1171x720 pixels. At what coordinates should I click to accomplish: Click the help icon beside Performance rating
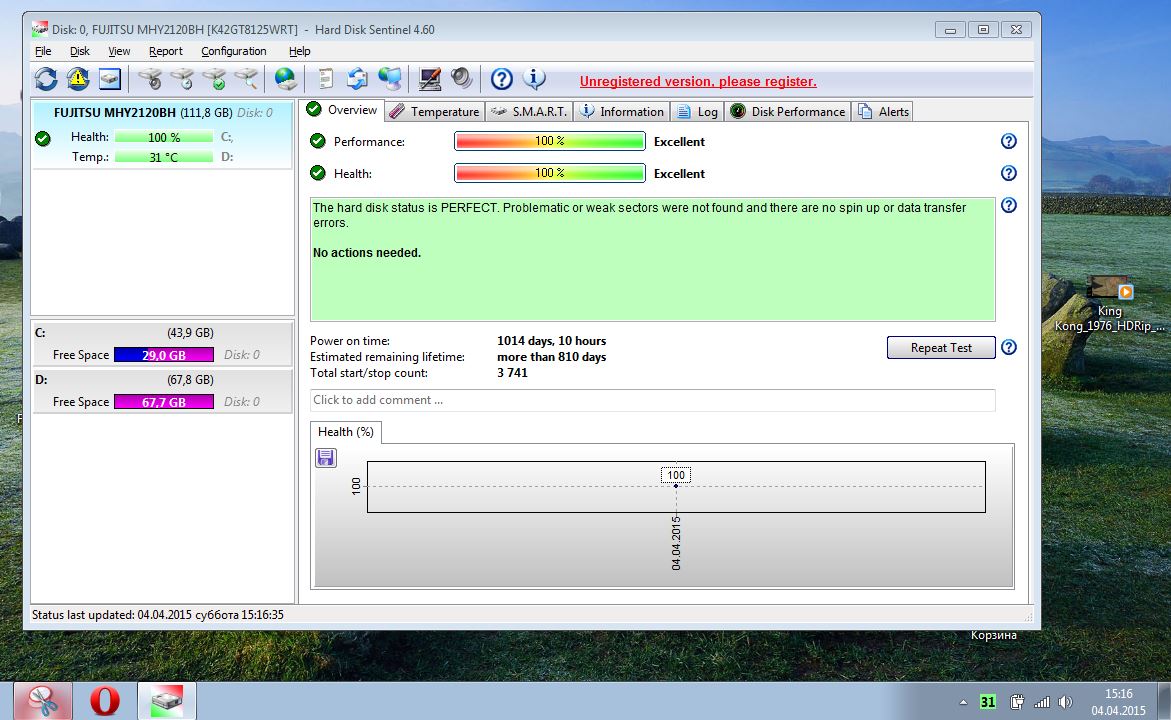(x=1008, y=141)
